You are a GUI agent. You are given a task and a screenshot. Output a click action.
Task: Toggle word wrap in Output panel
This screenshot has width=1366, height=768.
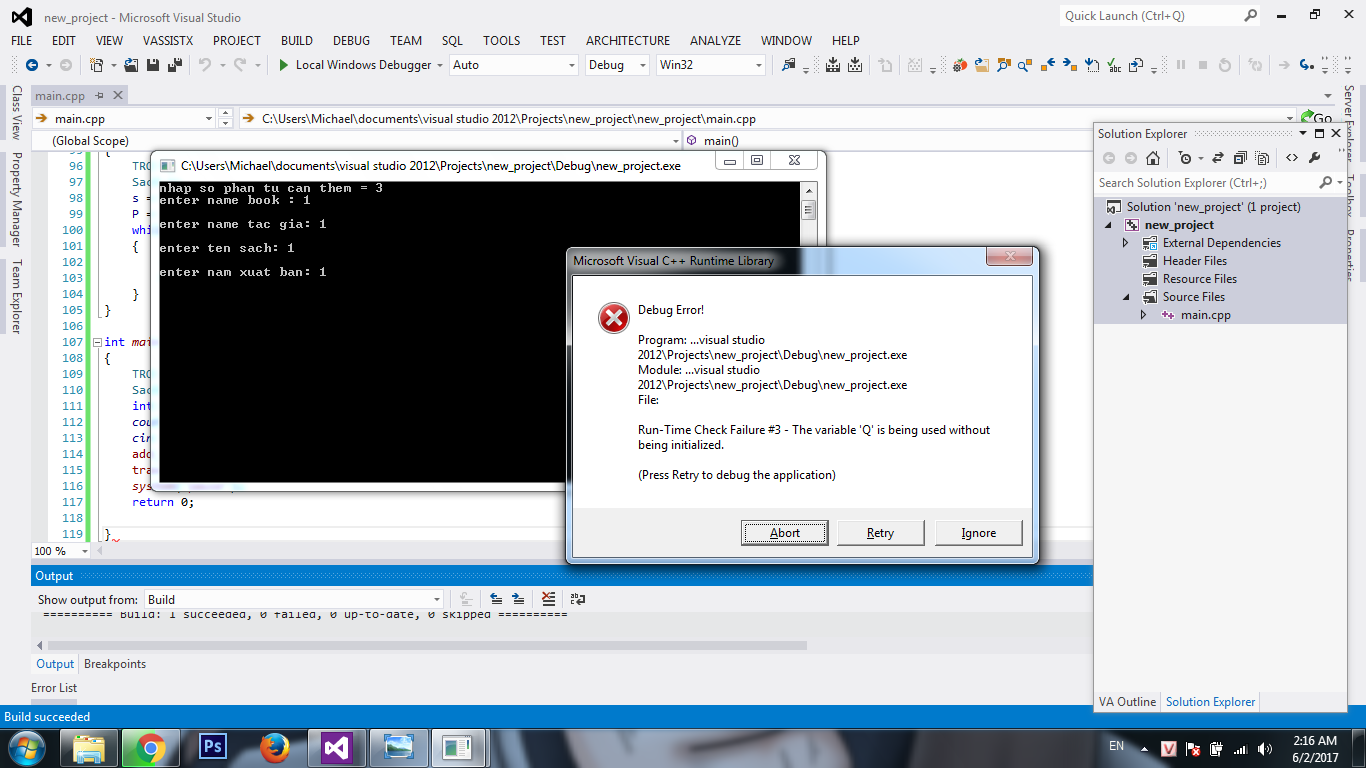[x=578, y=599]
